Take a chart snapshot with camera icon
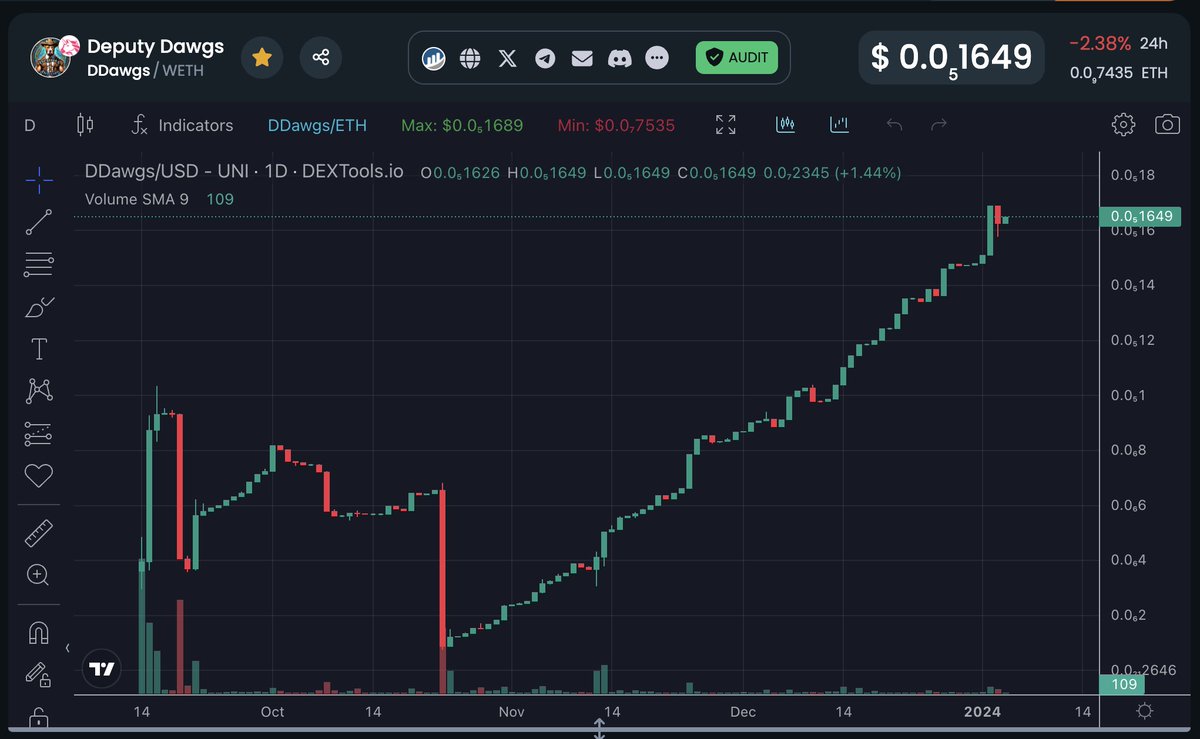Viewport: 1200px width, 739px height. pos(1167,125)
